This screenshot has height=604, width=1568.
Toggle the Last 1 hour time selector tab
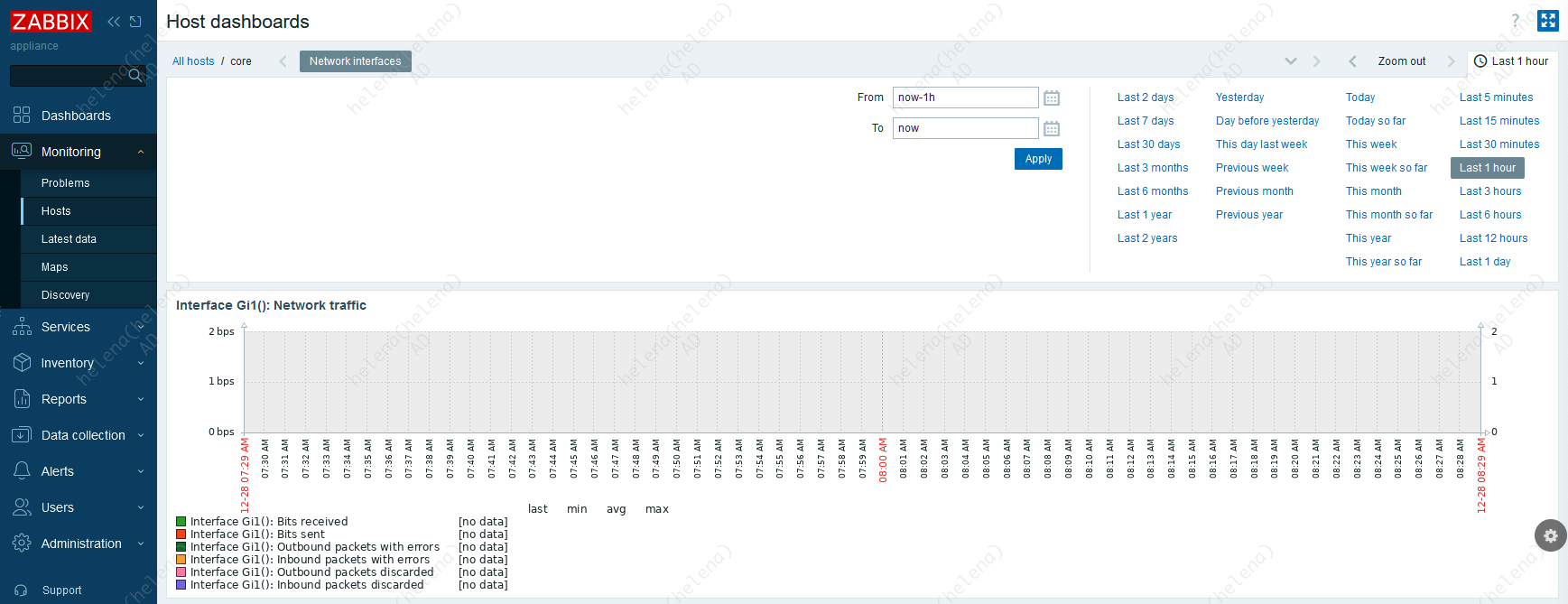pos(1511,61)
